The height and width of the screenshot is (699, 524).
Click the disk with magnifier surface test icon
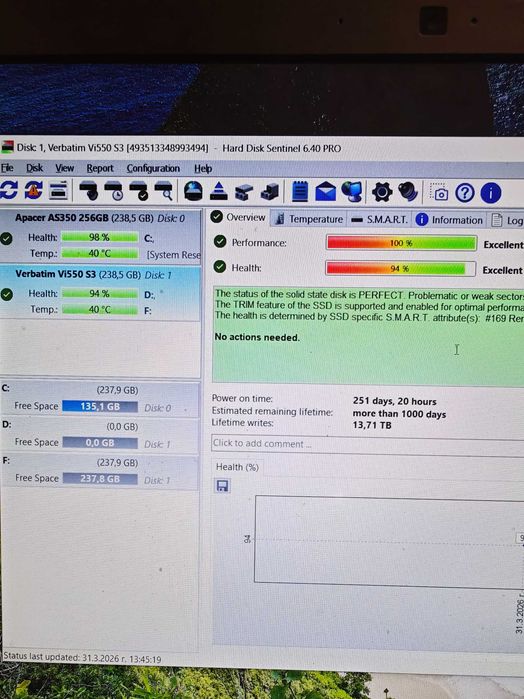(x=164, y=191)
